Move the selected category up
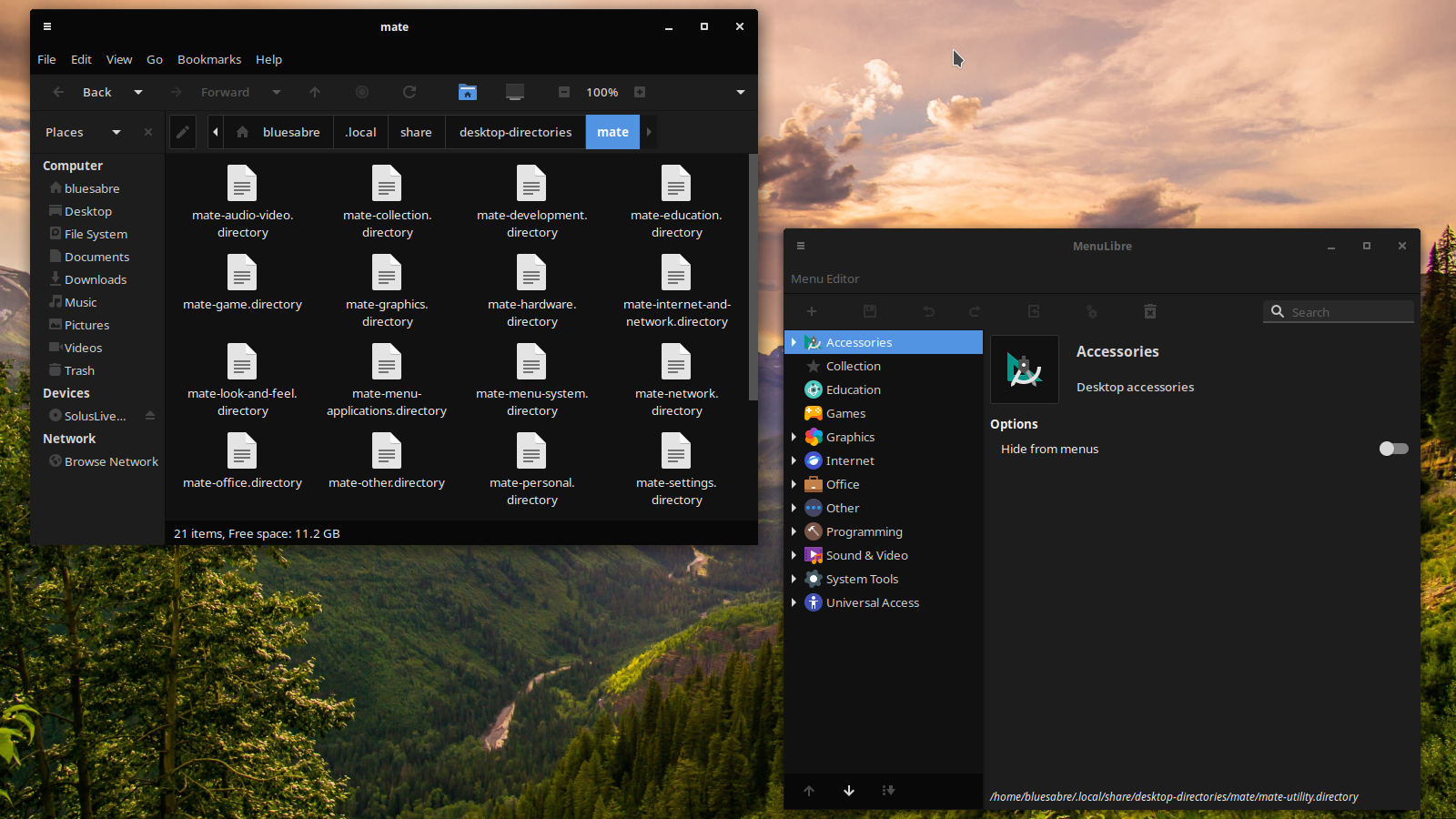Viewport: 1456px width, 819px height. click(808, 791)
